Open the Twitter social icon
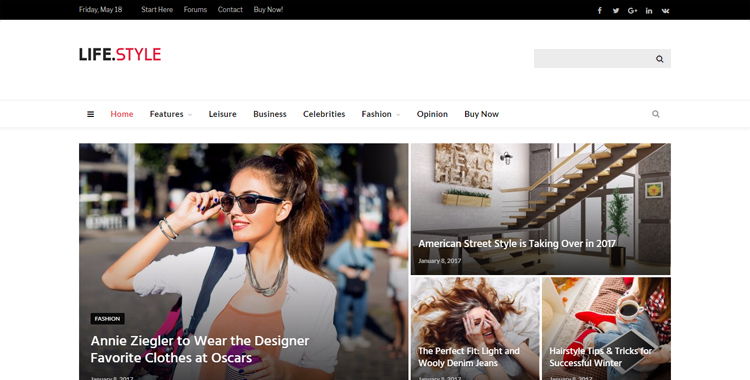 [x=616, y=11]
